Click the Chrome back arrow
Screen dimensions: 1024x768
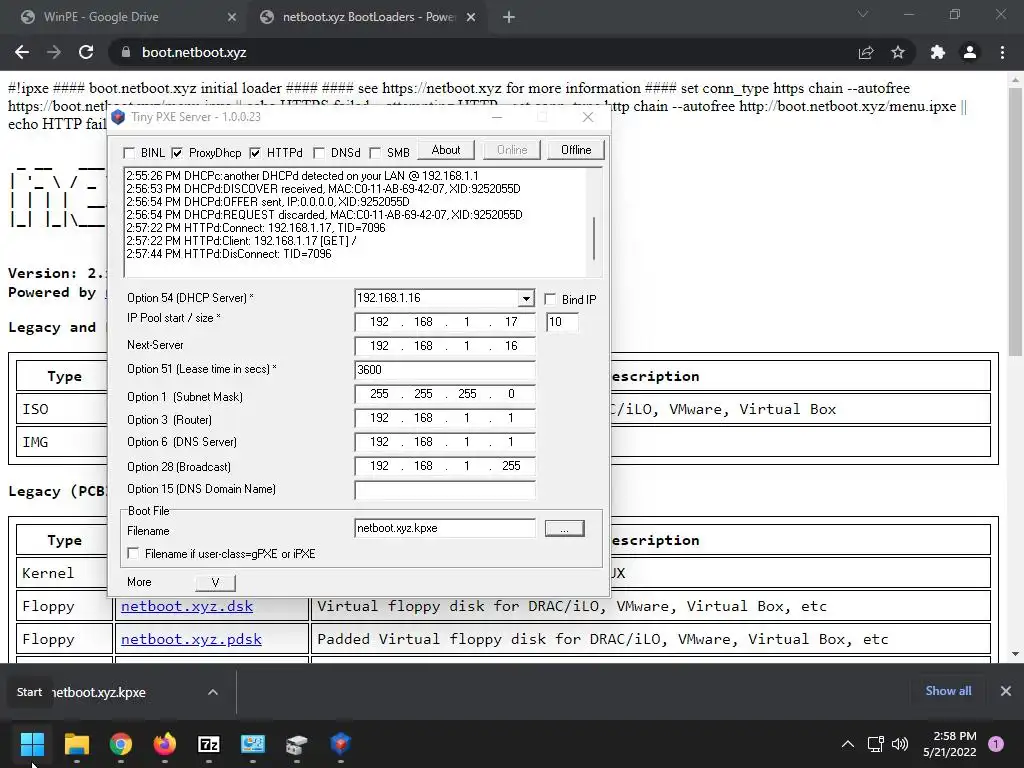[22, 52]
